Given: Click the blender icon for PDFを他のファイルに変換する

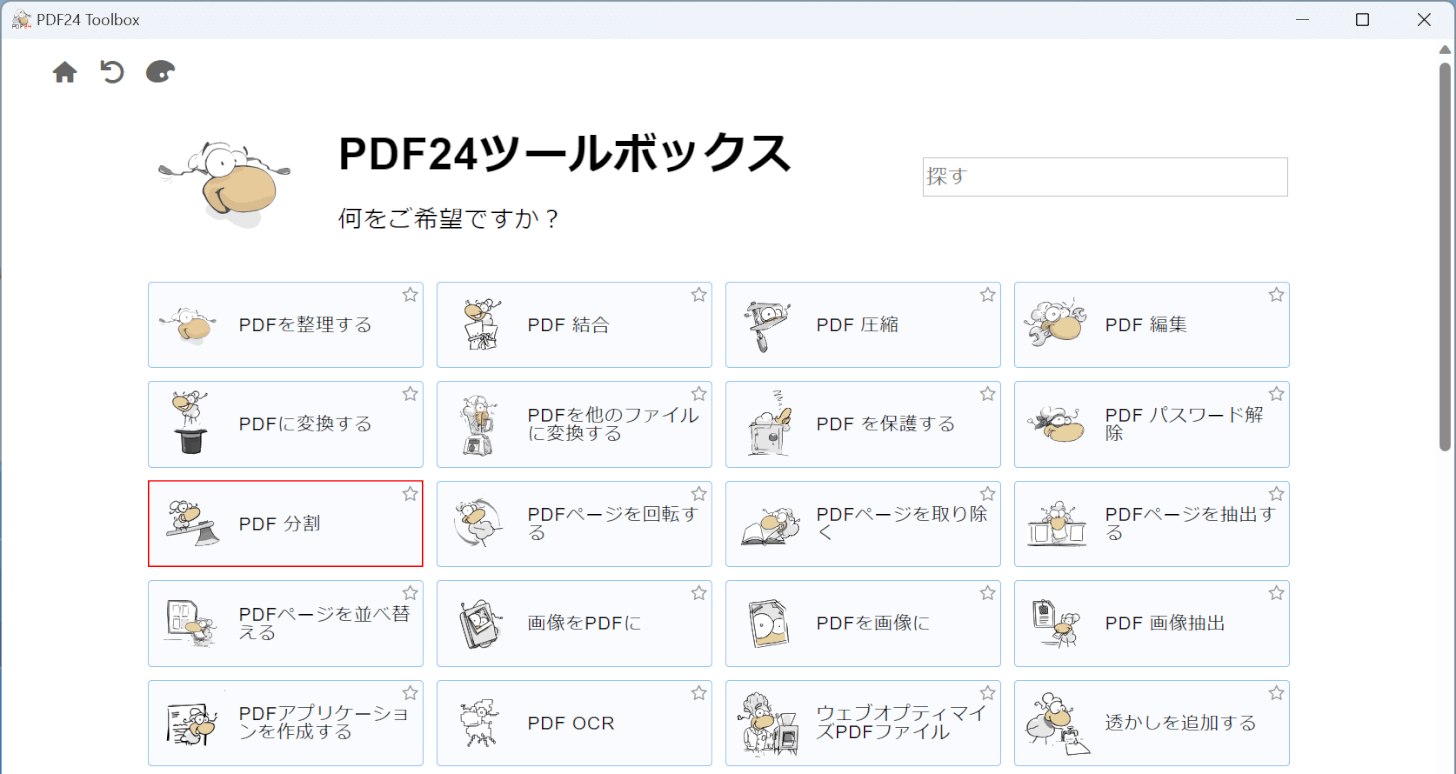Looking at the screenshot, I should click(479, 425).
